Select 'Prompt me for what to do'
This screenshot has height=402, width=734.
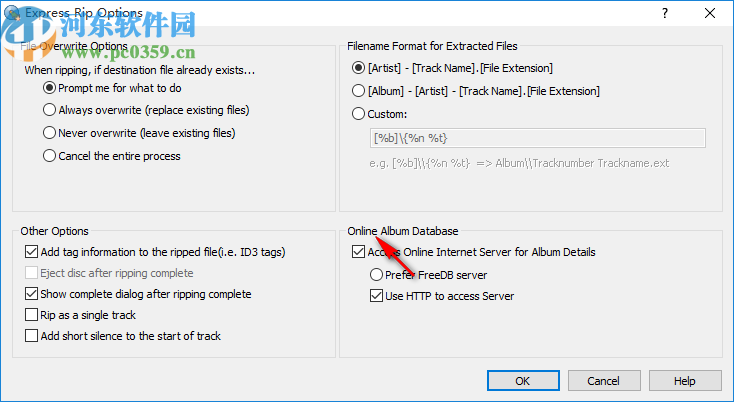[x=50, y=88]
